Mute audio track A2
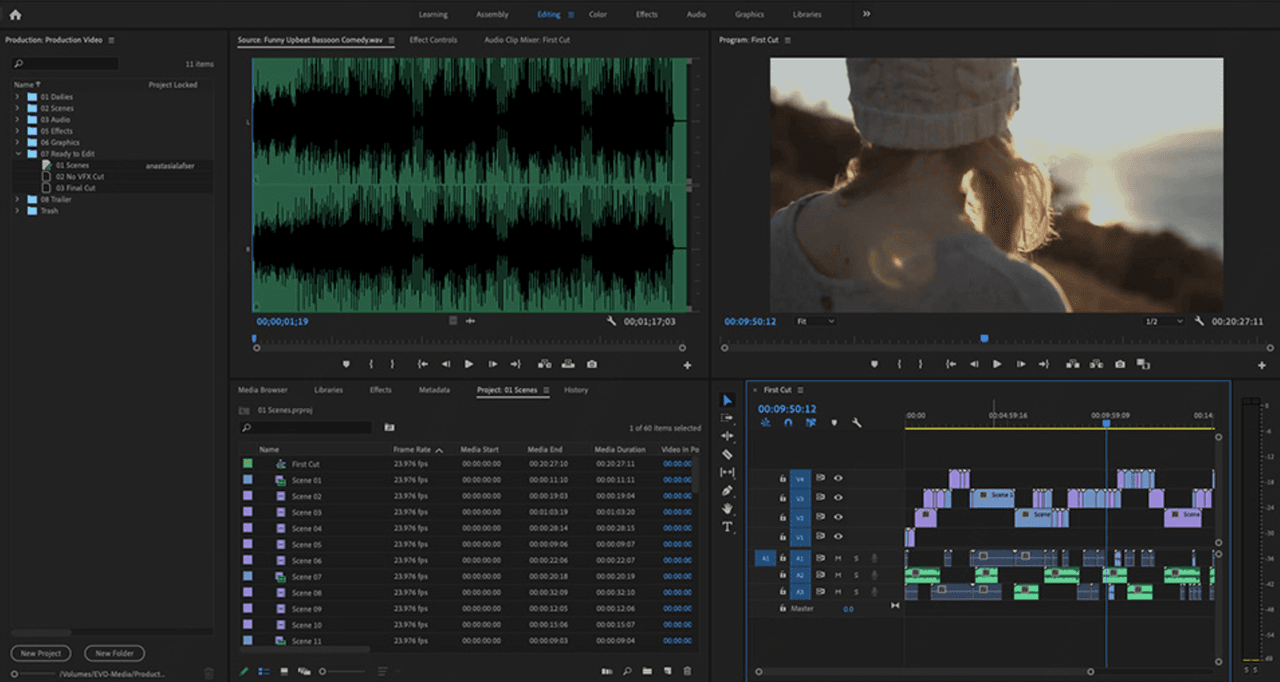The height and width of the screenshot is (682, 1280). click(838, 575)
